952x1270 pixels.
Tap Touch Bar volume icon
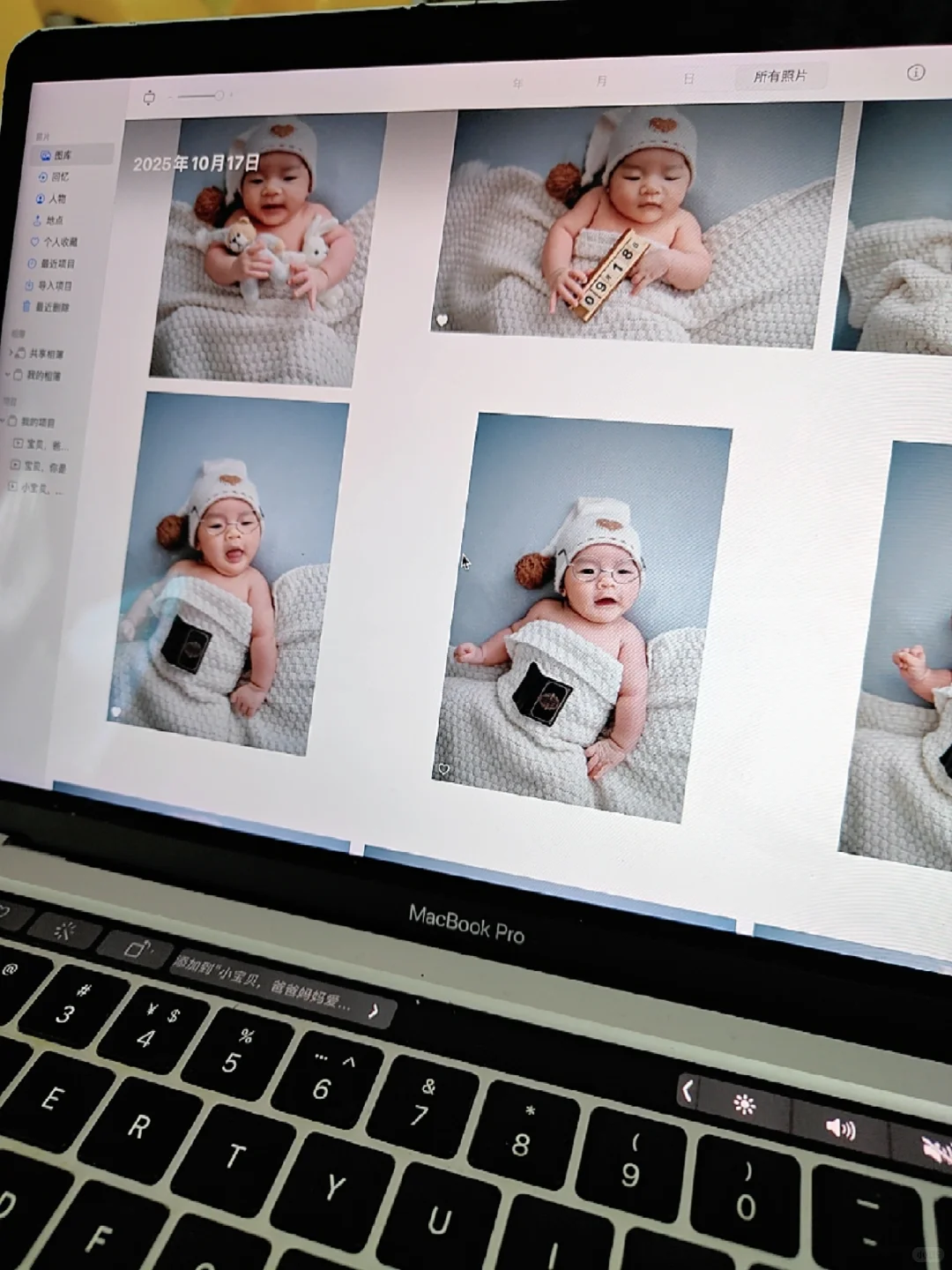[840, 1128]
